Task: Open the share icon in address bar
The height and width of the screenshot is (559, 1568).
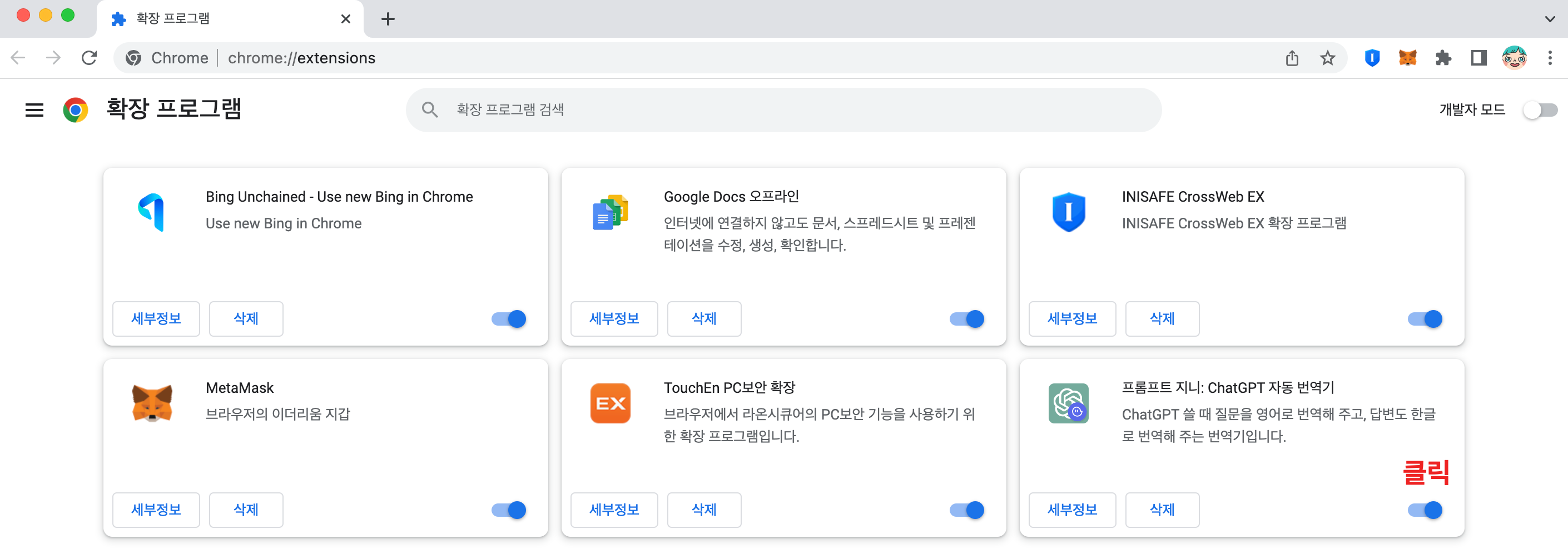Action: (x=1292, y=58)
